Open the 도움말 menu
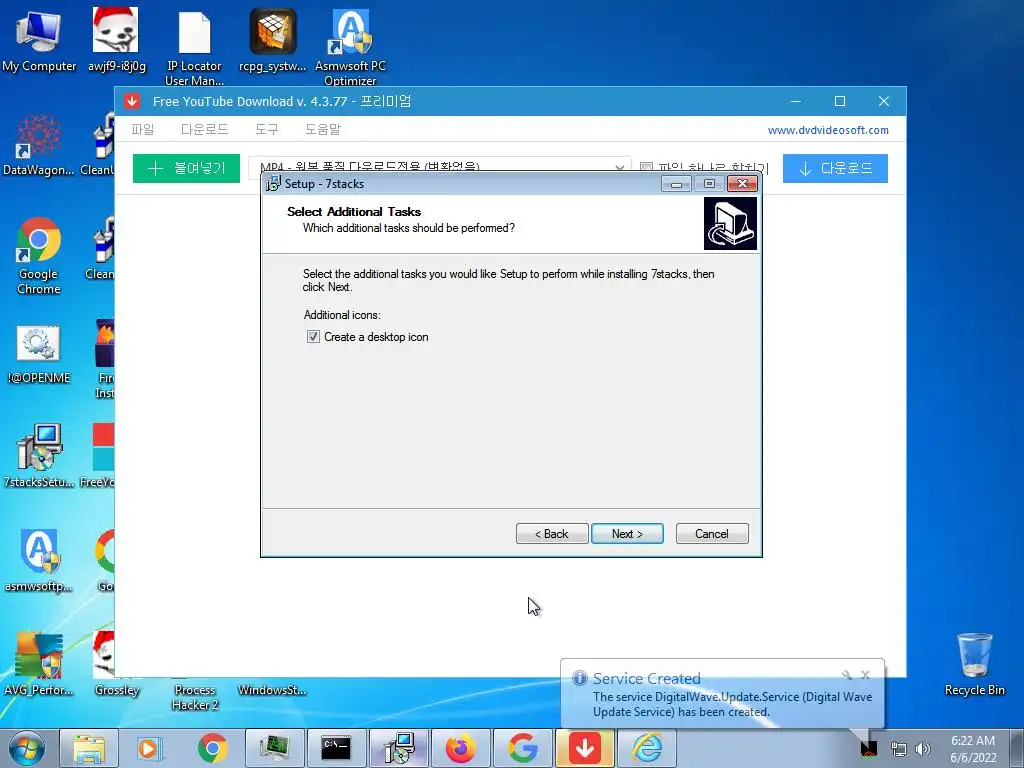This screenshot has width=1024, height=768. [323, 129]
